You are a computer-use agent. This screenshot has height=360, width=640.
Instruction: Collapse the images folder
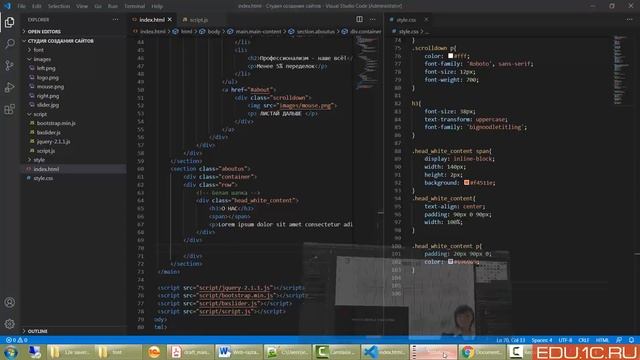(x=73, y=59)
